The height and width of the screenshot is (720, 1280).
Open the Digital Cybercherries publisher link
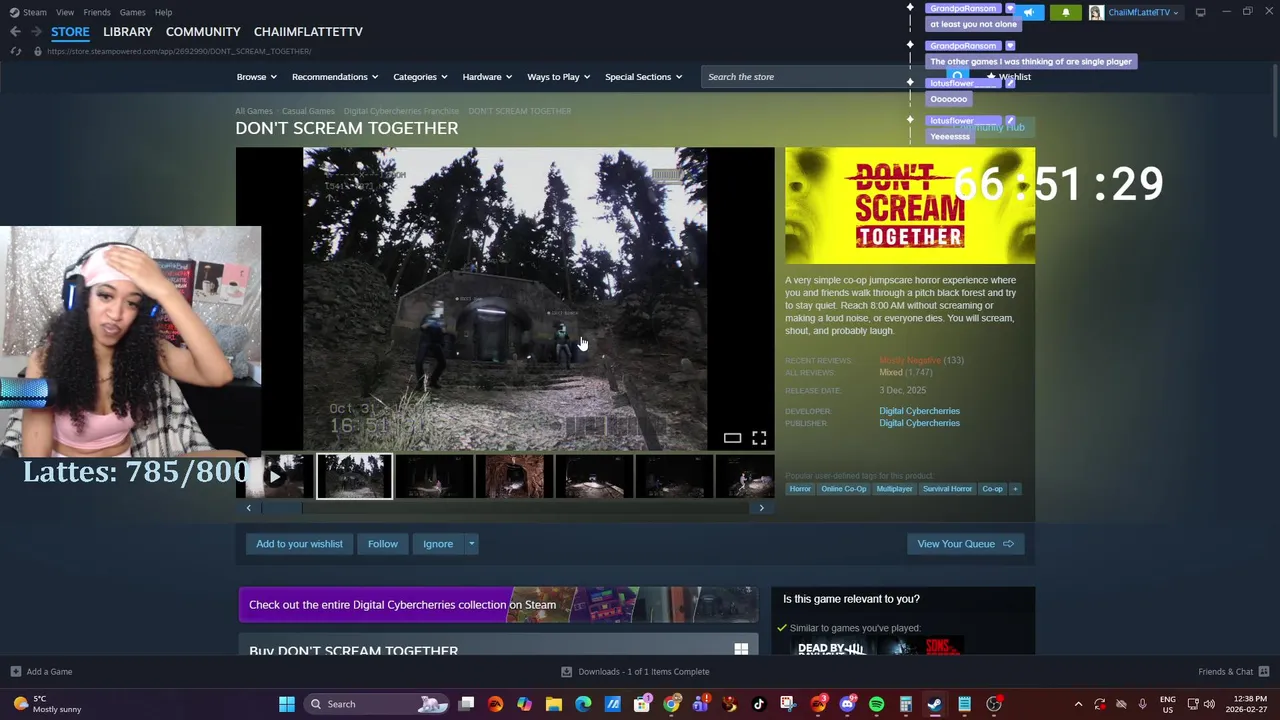click(x=919, y=423)
